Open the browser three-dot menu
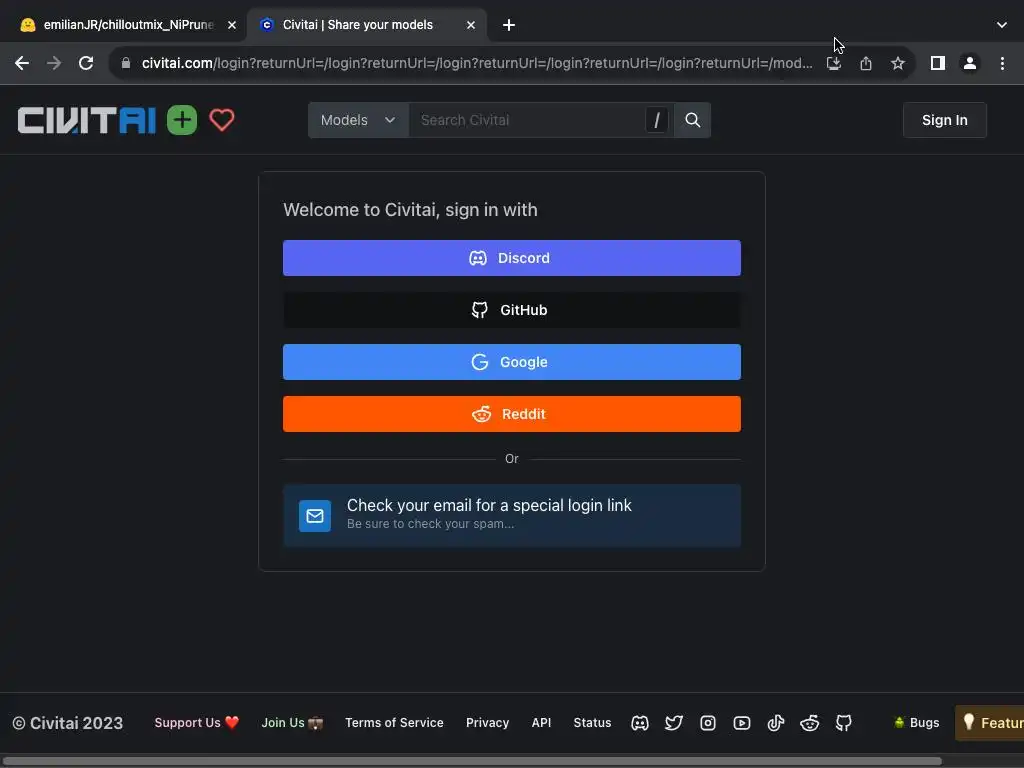 1002,63
